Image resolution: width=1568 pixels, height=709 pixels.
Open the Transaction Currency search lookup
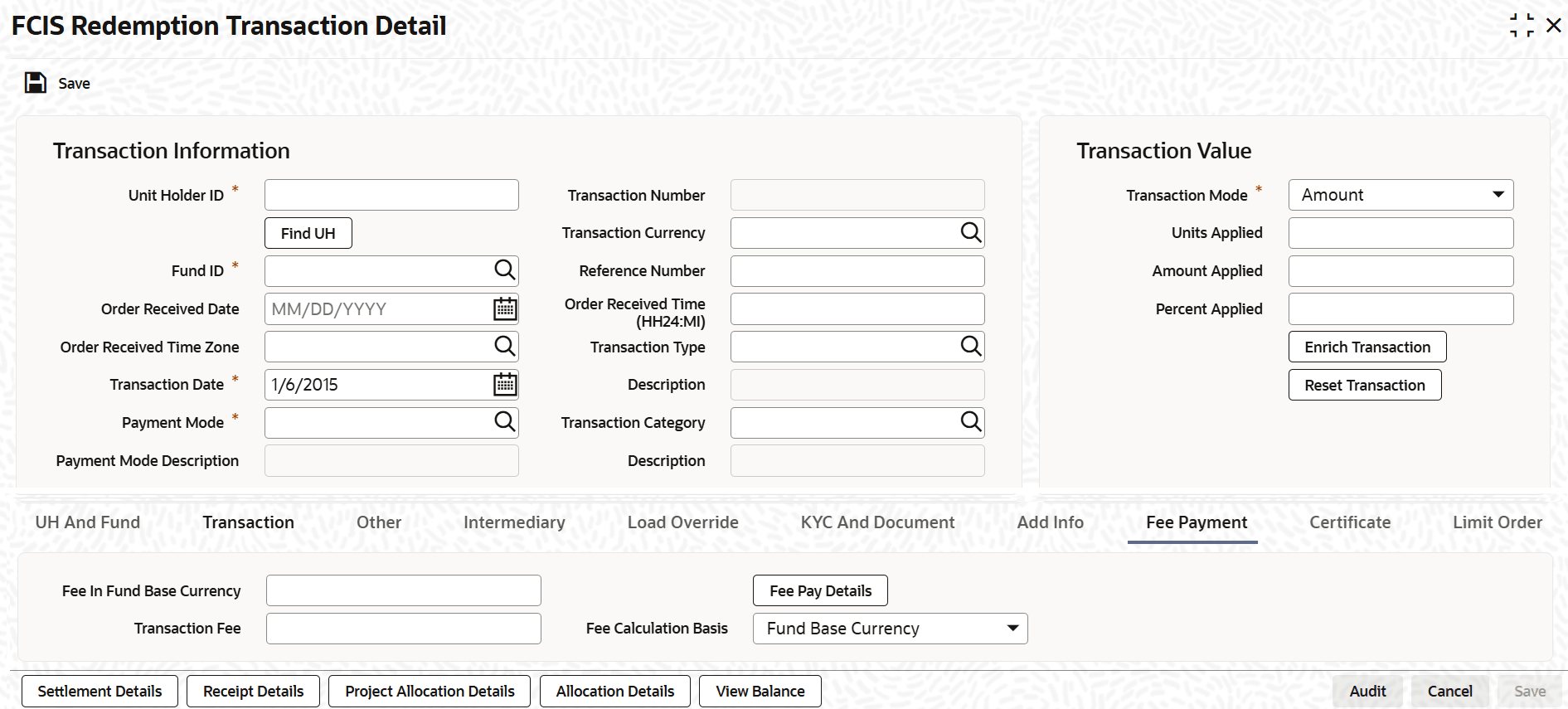[x=970, y=232]
